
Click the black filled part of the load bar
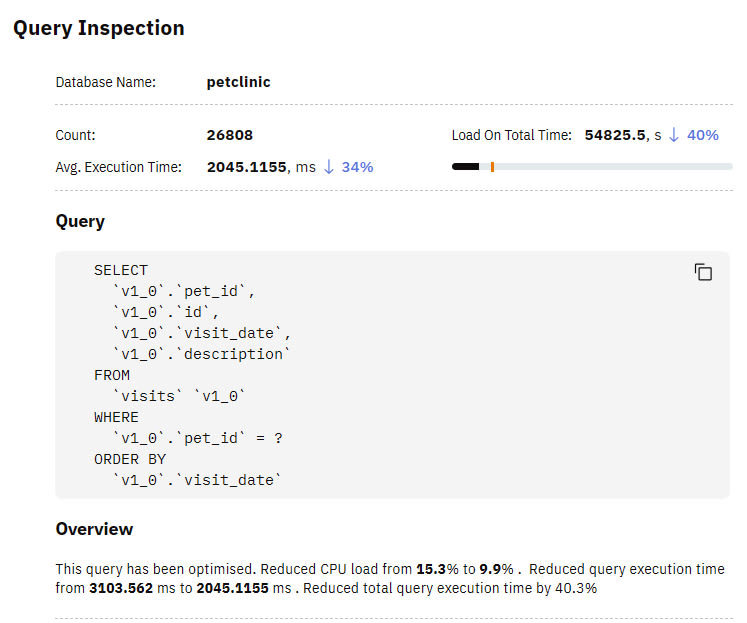465,167
